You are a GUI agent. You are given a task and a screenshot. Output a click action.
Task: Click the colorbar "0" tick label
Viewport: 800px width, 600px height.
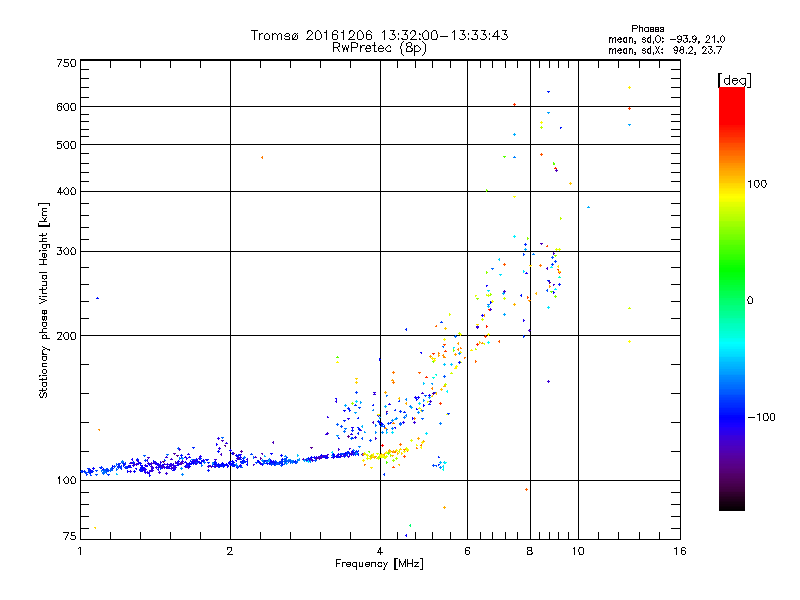pos(750,301)
